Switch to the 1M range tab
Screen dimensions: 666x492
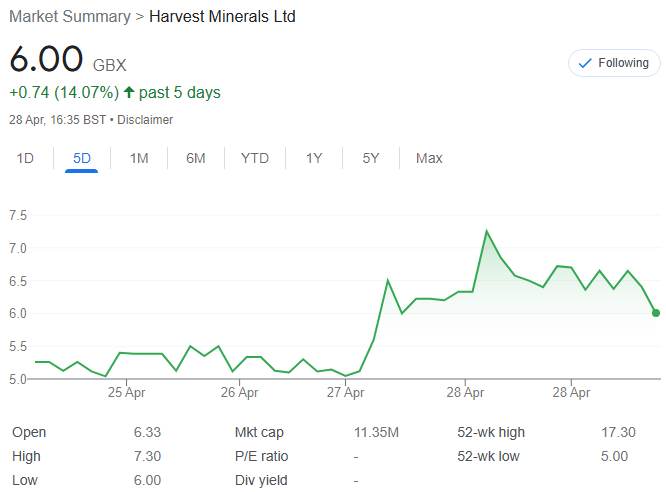point(139,158)
